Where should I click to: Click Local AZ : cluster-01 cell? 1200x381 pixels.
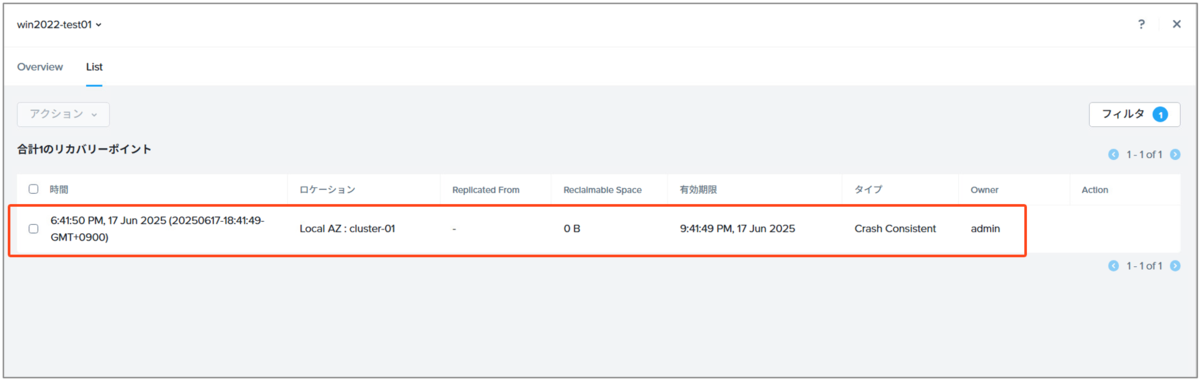pyautogui.click(x=347, y=229)
